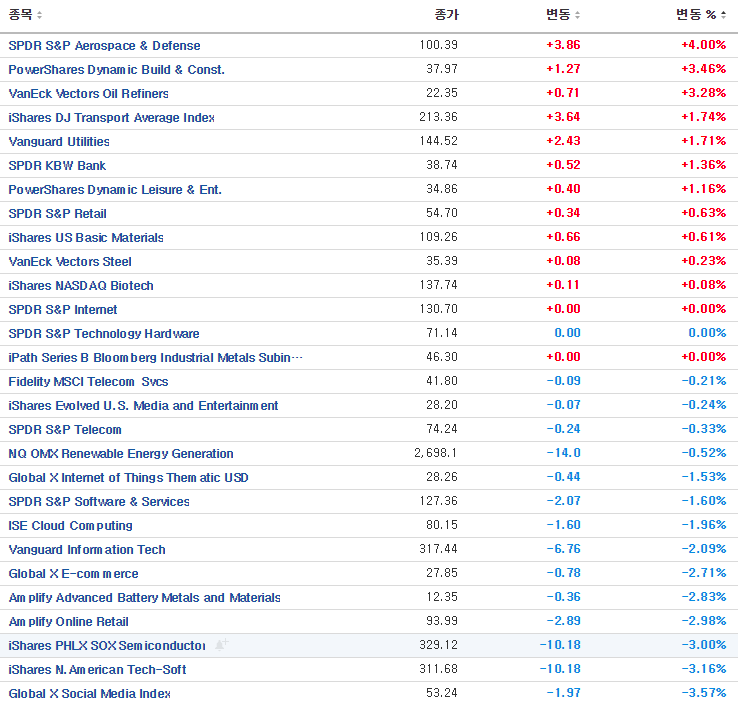Open Vanguard Utilities link

pos(59,142)
